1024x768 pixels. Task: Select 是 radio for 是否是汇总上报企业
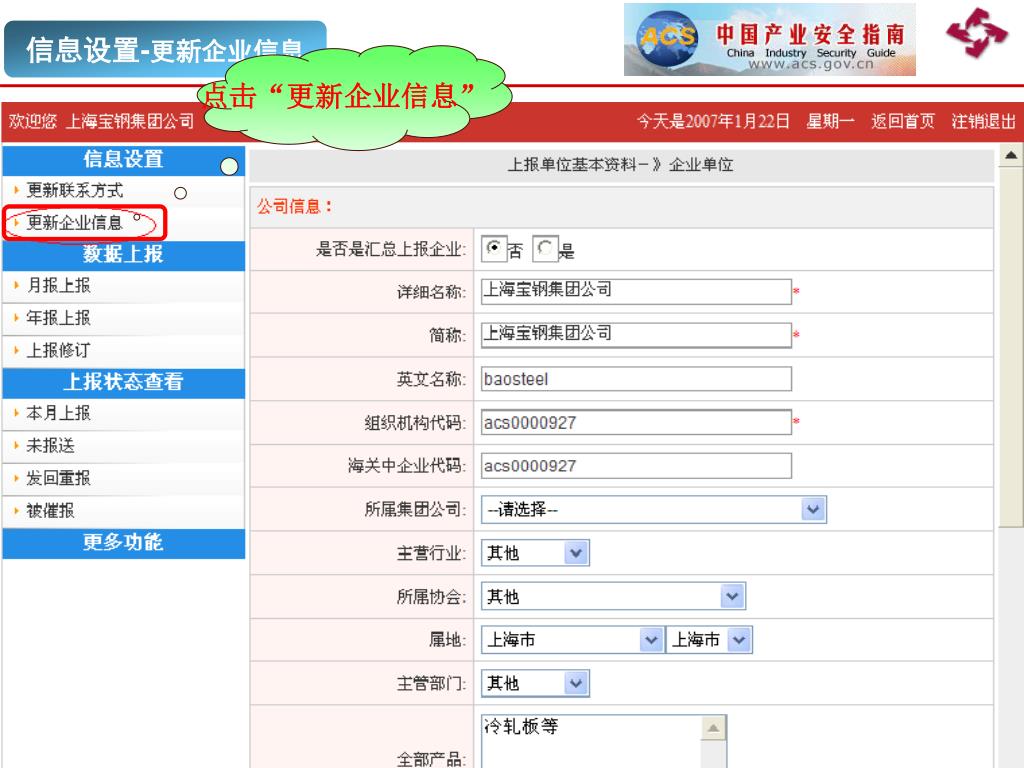tap(545, 248)
